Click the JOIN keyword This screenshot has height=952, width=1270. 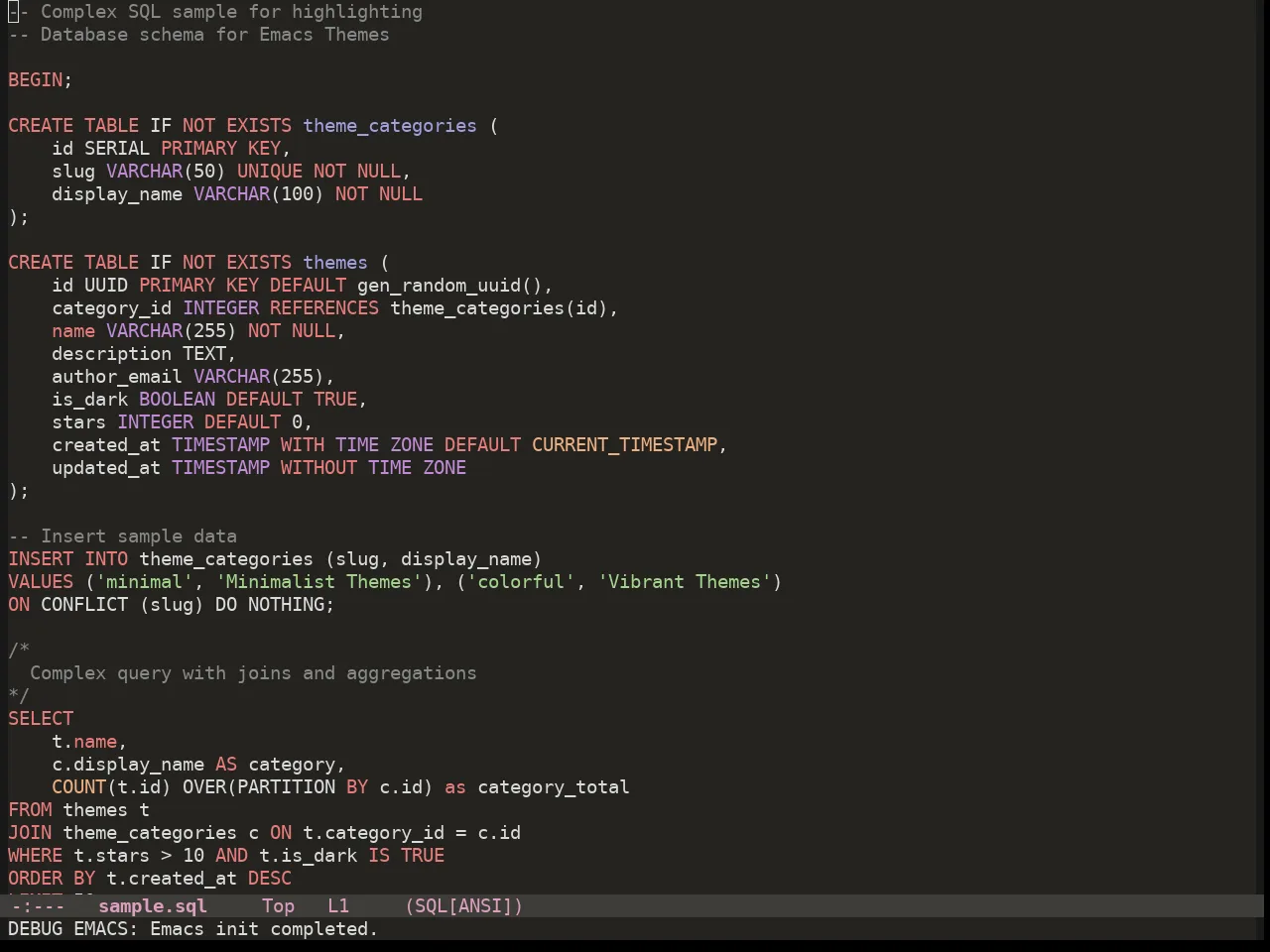click(30, 833)
